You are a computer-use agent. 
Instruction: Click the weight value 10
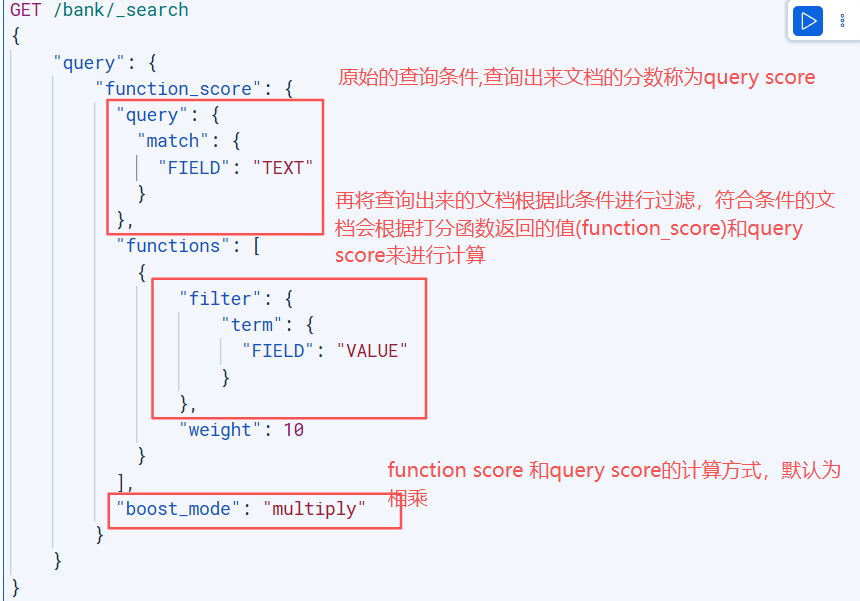pyautogui.click(x=293, y=430)
